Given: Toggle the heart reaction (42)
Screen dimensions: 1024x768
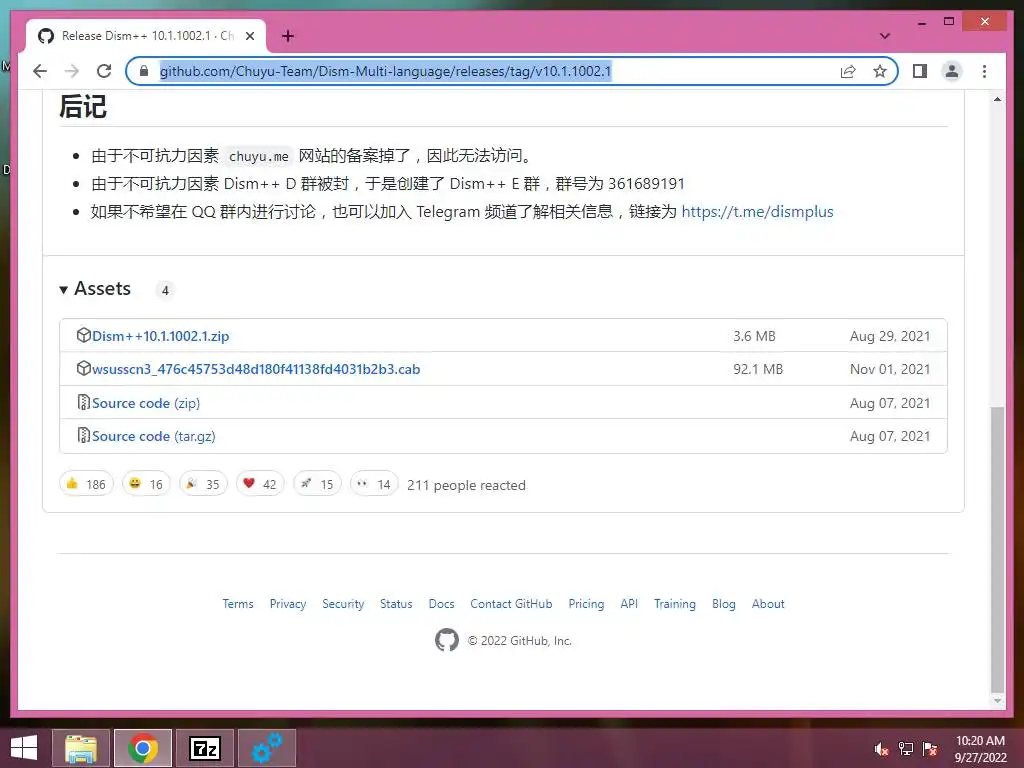Looking at the screenshot, I should coord(260,484).
